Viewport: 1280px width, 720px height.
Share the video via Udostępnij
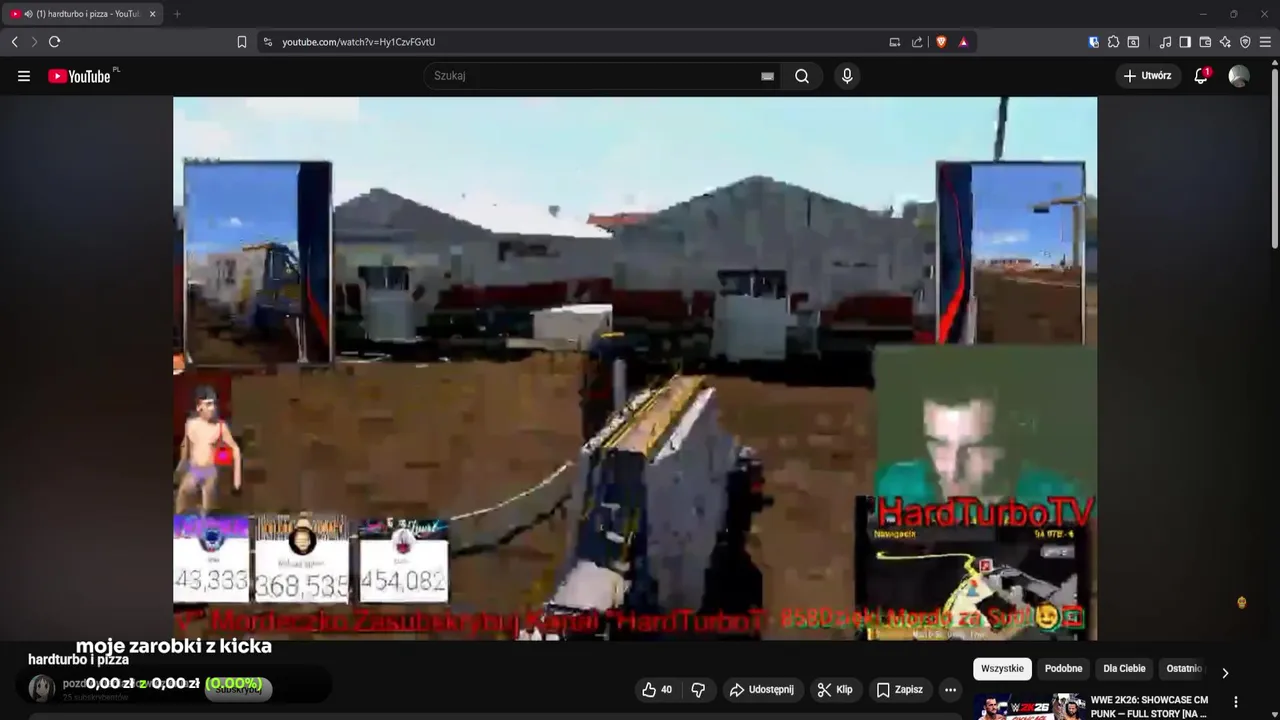click(762, 690)
